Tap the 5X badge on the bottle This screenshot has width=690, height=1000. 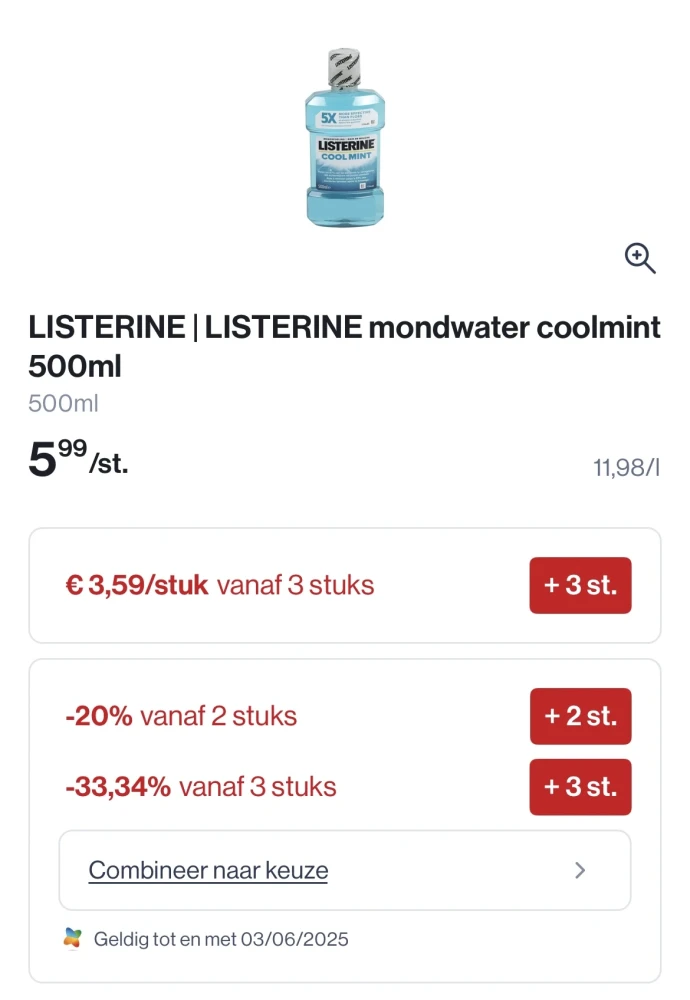(327, 117)
